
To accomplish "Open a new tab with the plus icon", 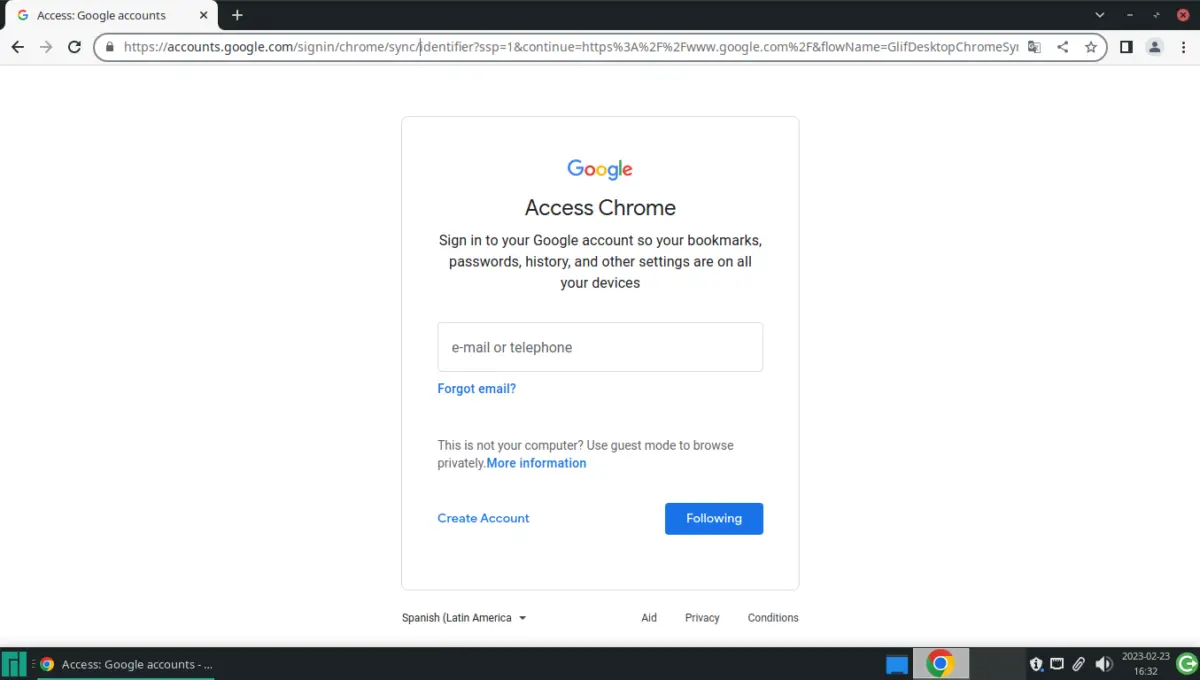I will click(237, 15).
